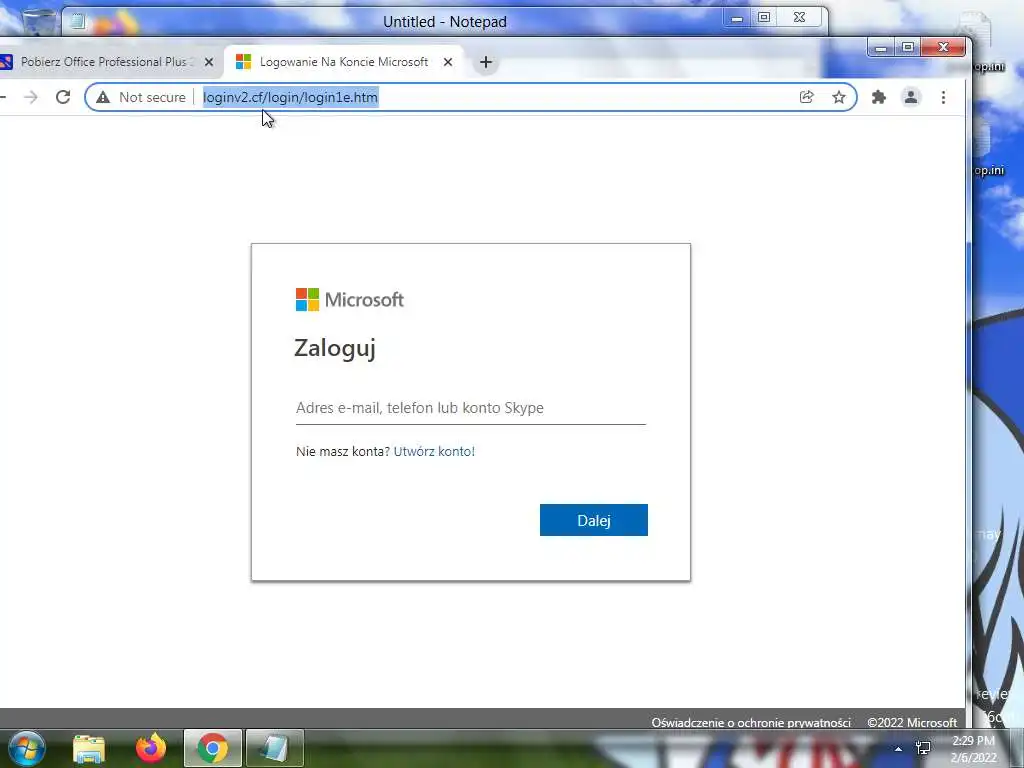Maximize the Chrome window
The width and height of the screenshot is (1024, 768).
[x=908, y=48]
